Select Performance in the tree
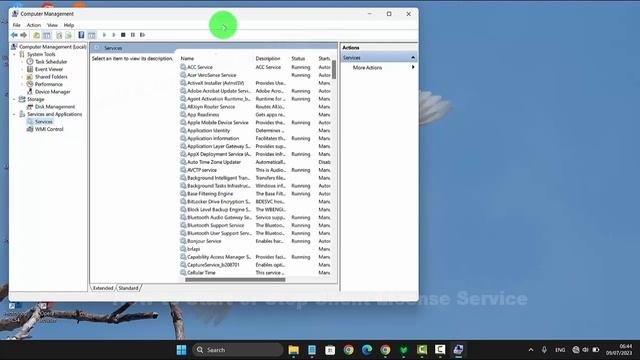This screenshot has width=640, height=360. pyautogui.click(x=49, y=84)
